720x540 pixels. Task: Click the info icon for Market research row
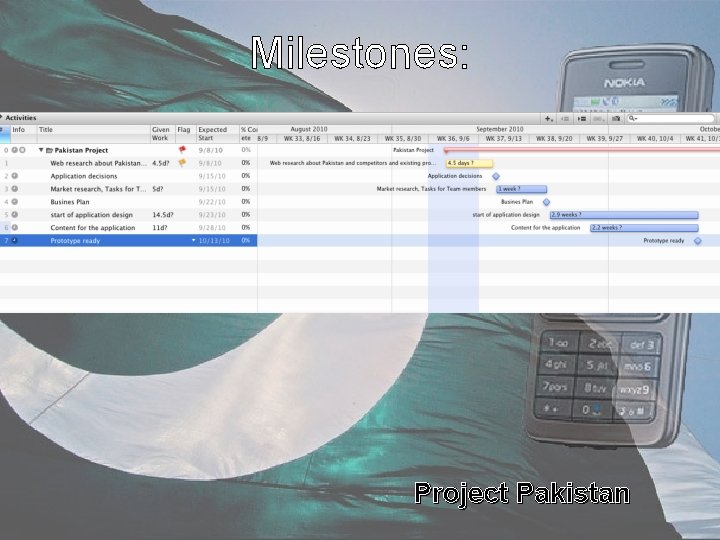tap(15, 189)
